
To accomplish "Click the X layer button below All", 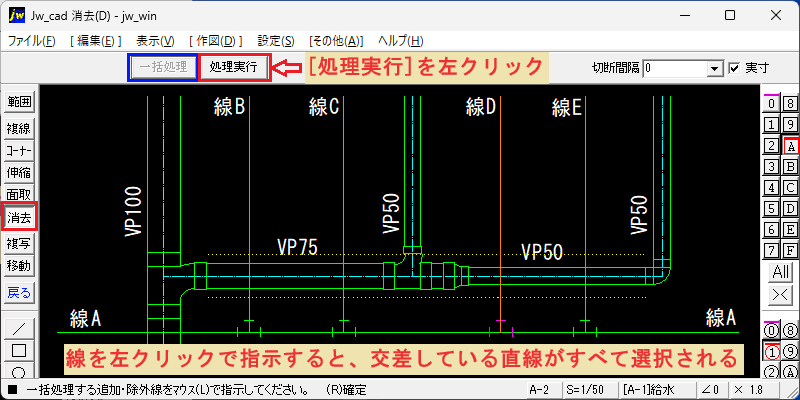I will coord(781,294).
